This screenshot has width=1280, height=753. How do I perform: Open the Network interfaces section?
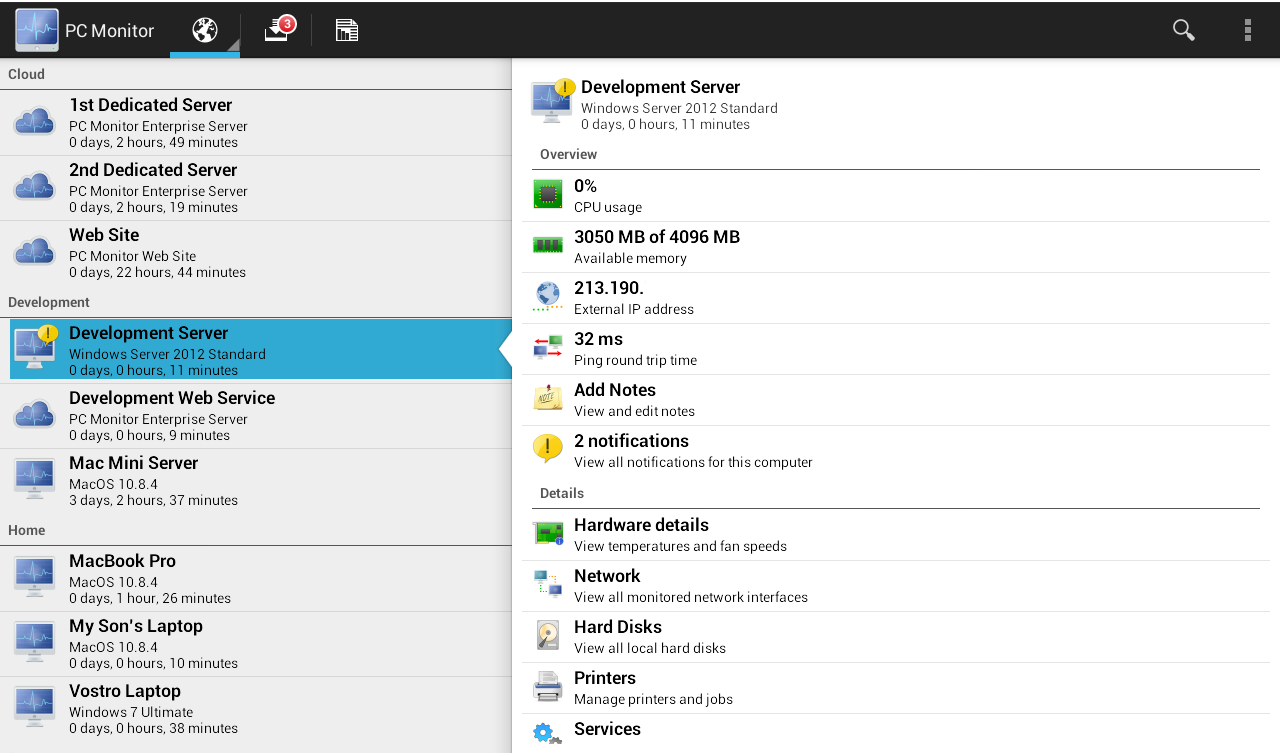tap(896, 586)
